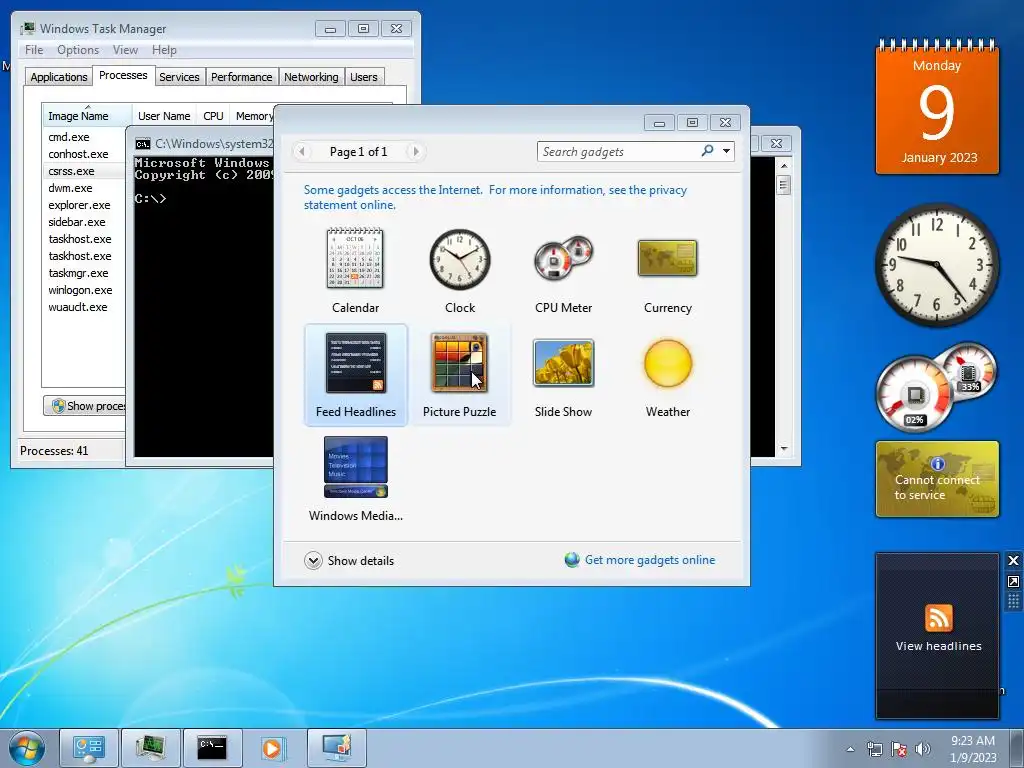Select the CPU Meter gadget icon
Image resolution: width=1024 pixels, height=768 pixels.
[x=563, y=258]
